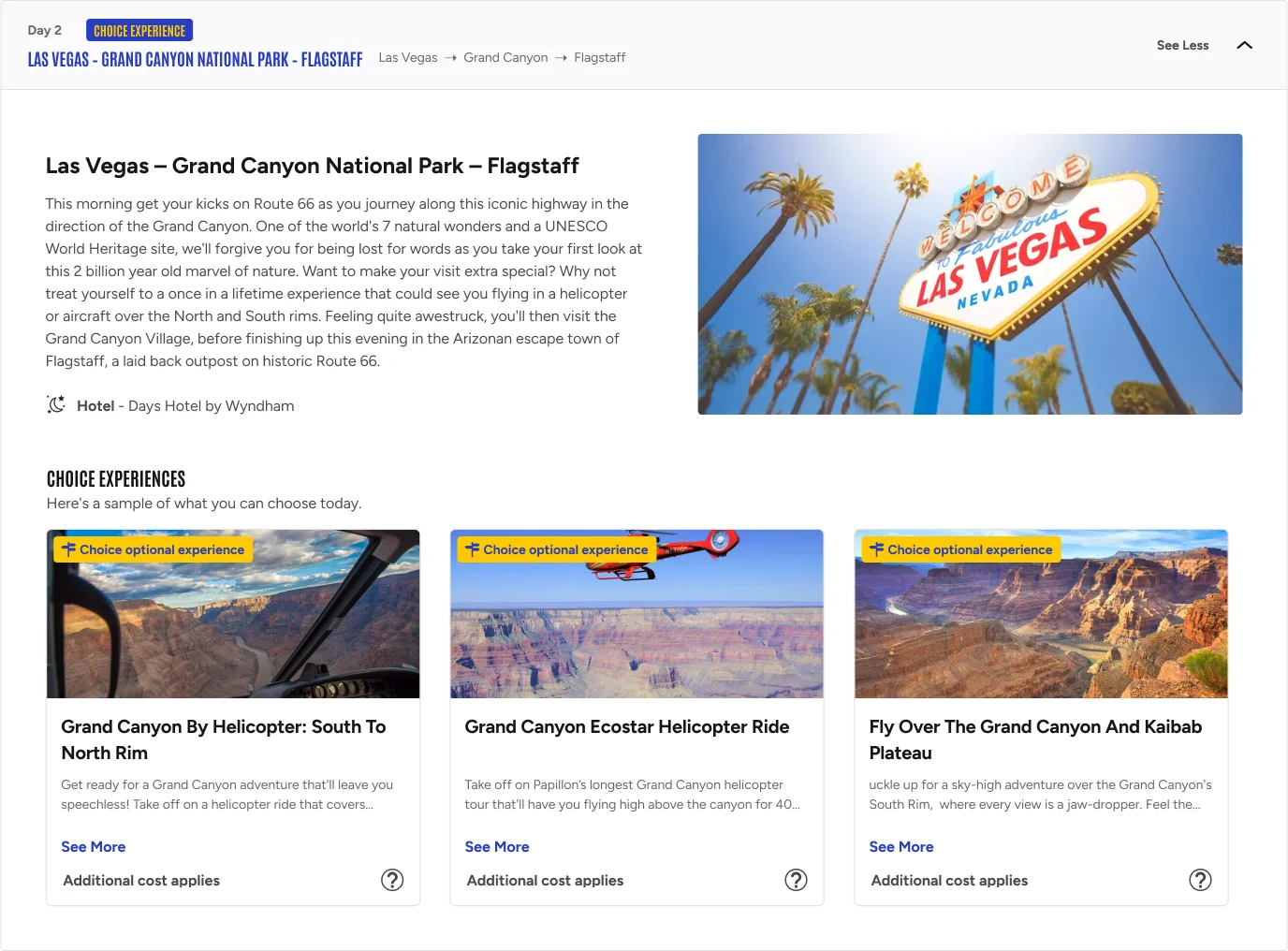Click the signpost icon on the Kaibab Plateau card
This screenshot has height=951, width=1288.
tap(876, 549)
